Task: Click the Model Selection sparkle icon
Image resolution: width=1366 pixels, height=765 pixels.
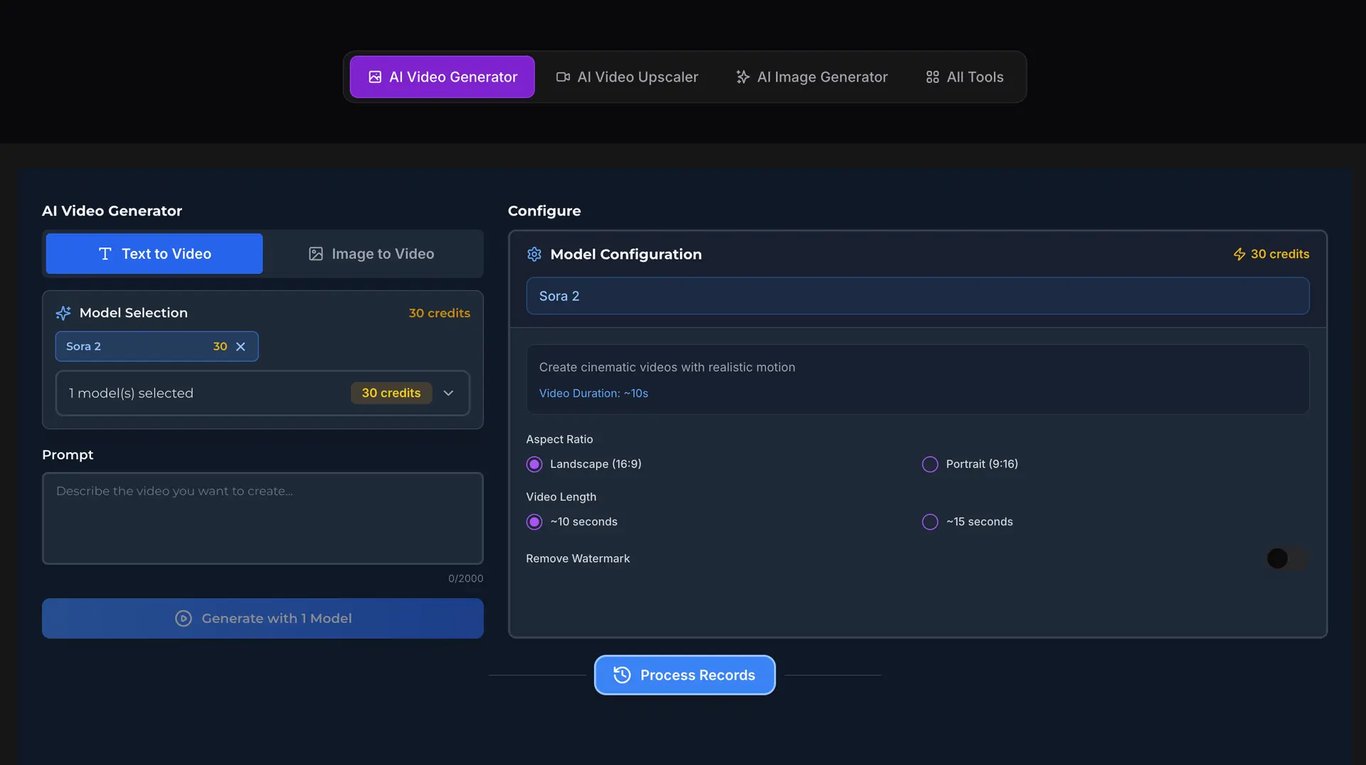Action: coord(63,313)
